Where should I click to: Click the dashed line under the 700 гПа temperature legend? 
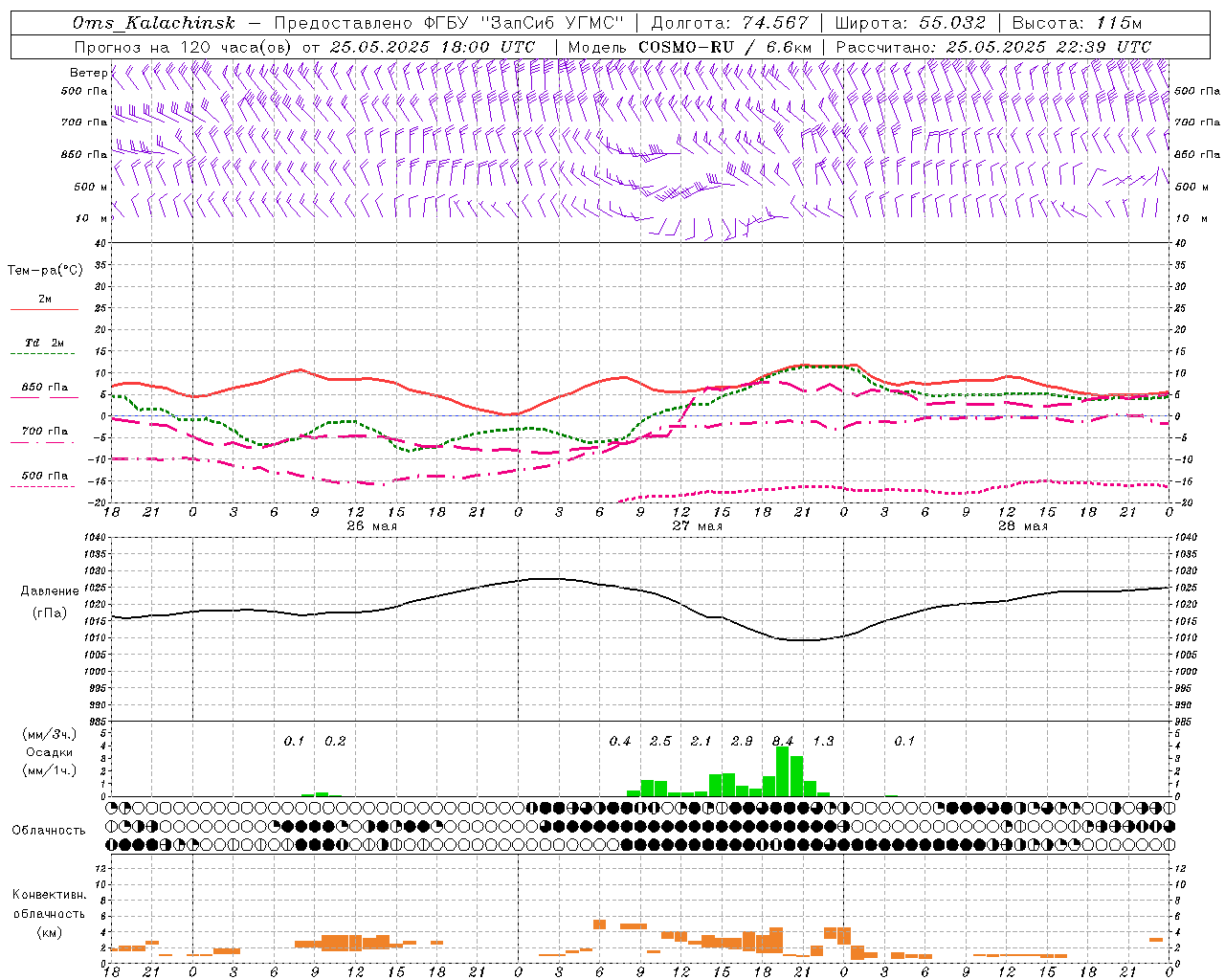(44, 443)
